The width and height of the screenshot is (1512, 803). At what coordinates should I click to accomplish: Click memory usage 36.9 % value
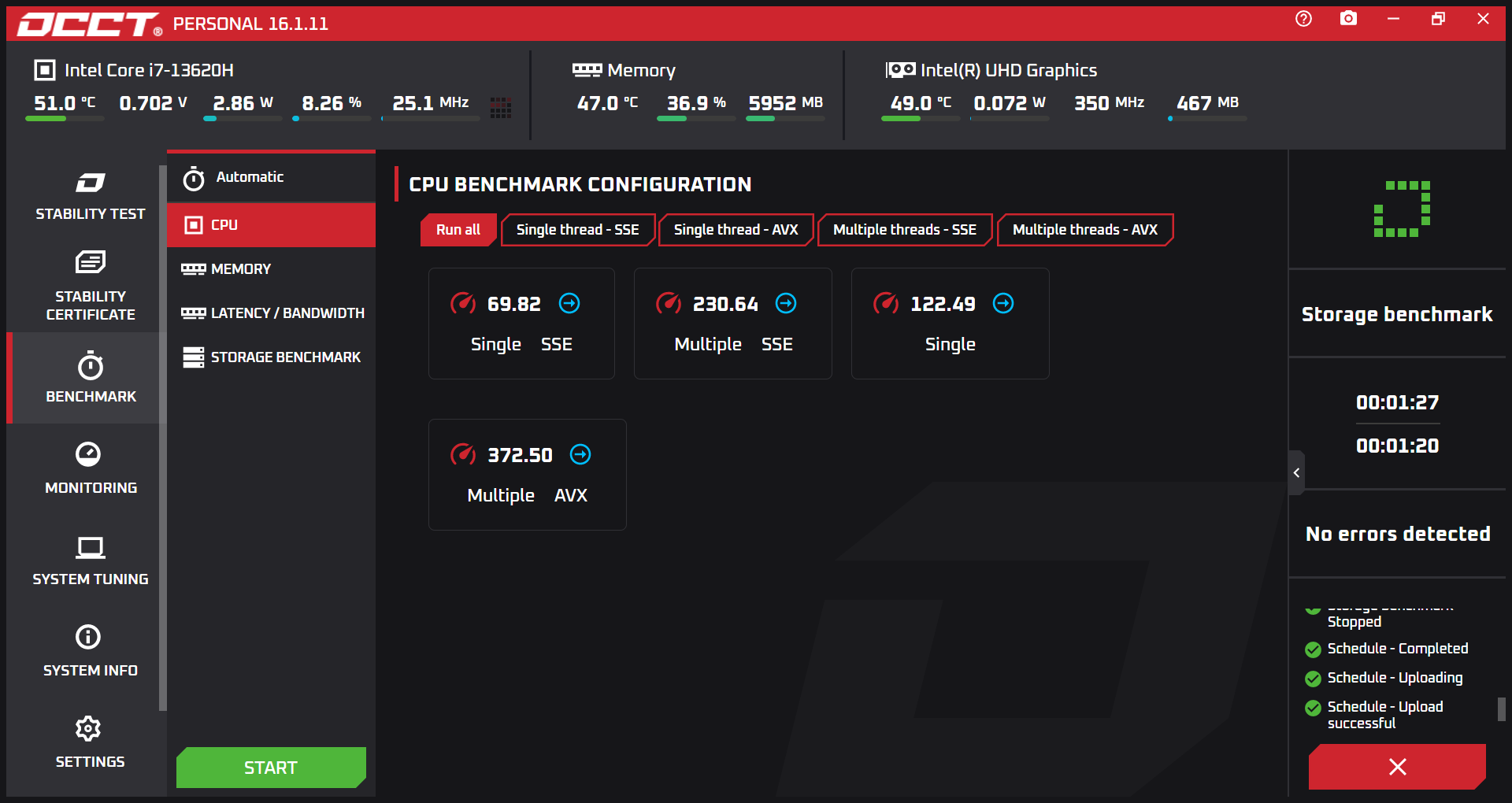[x=696, y=103]
